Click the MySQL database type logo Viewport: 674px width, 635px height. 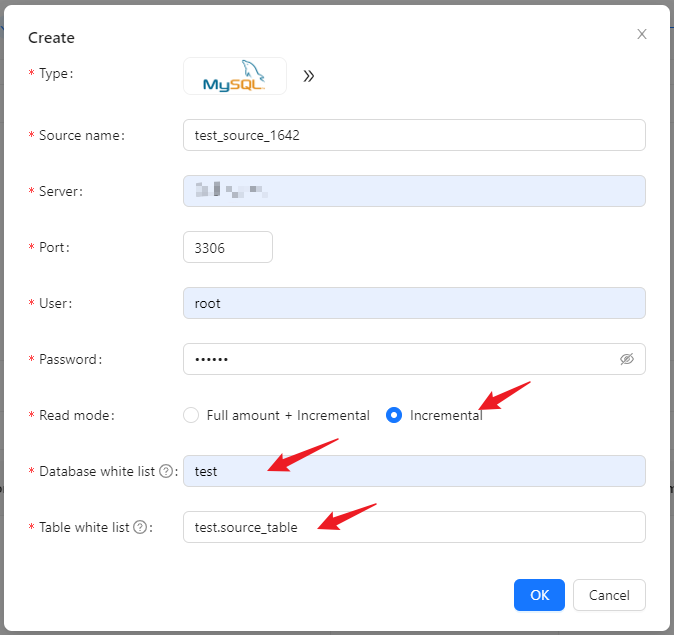coord(234,76)
